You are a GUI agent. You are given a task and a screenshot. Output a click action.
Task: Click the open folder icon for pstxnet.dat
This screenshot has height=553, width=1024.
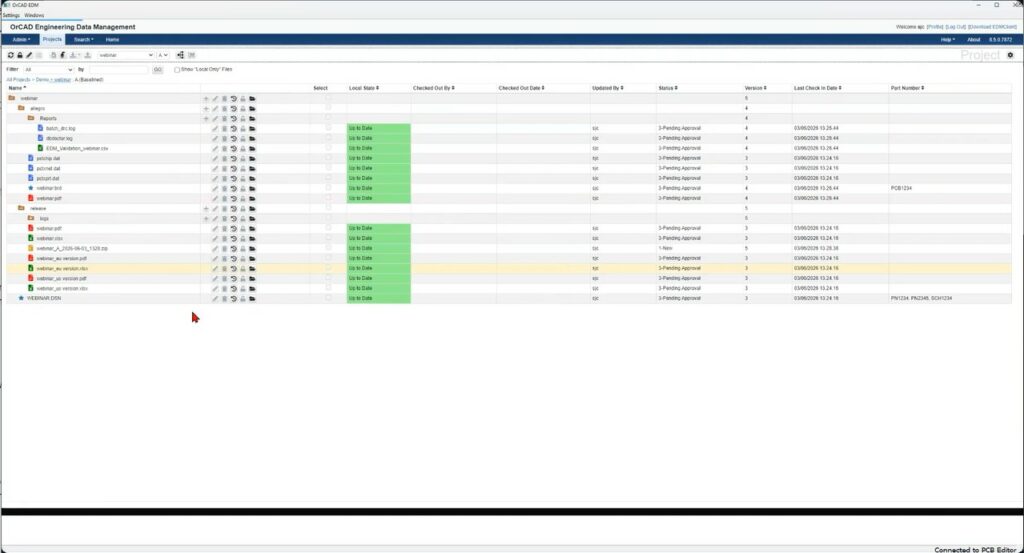[x=252, y=168]
